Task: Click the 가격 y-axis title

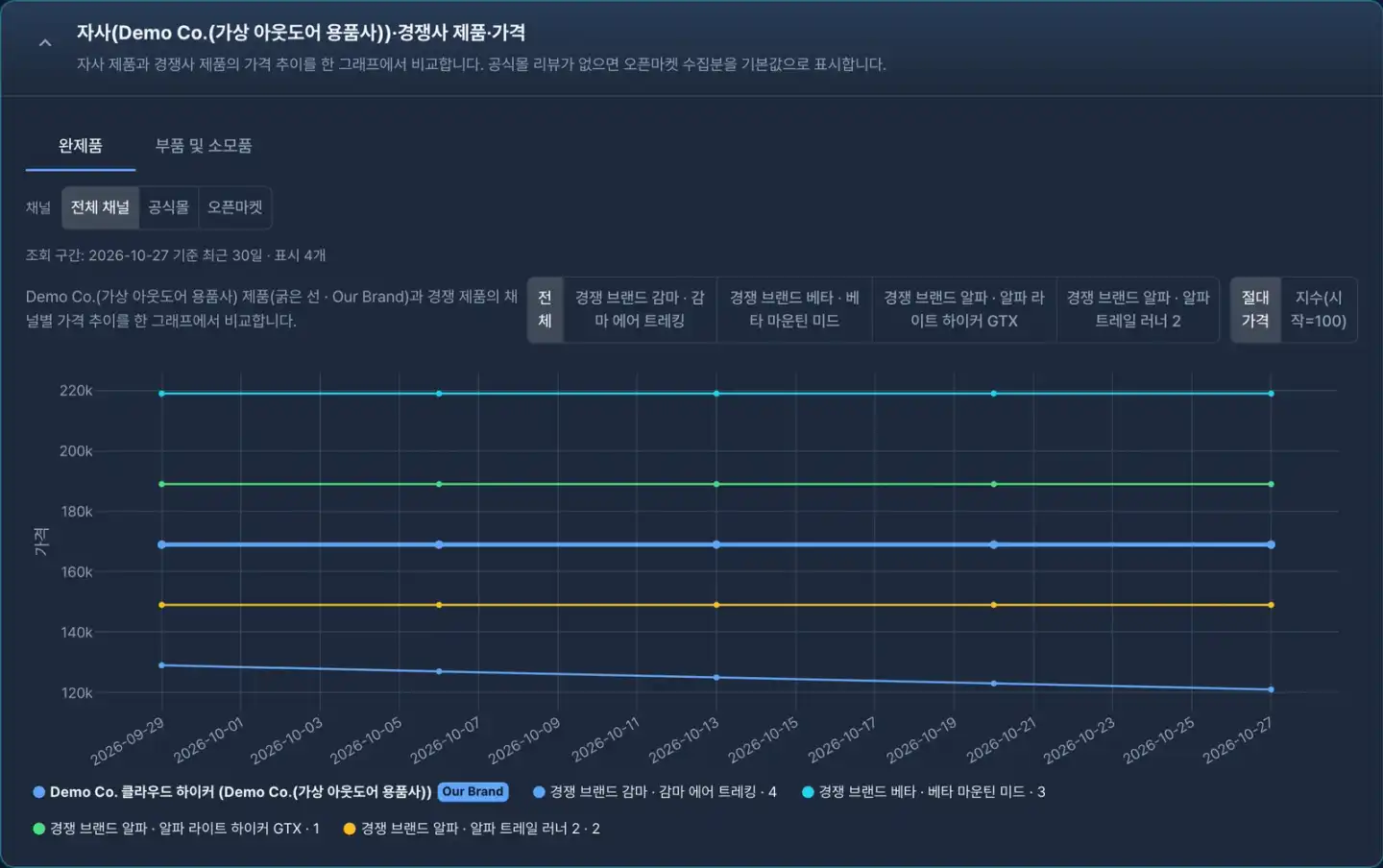Action: [x=41, y=542]
